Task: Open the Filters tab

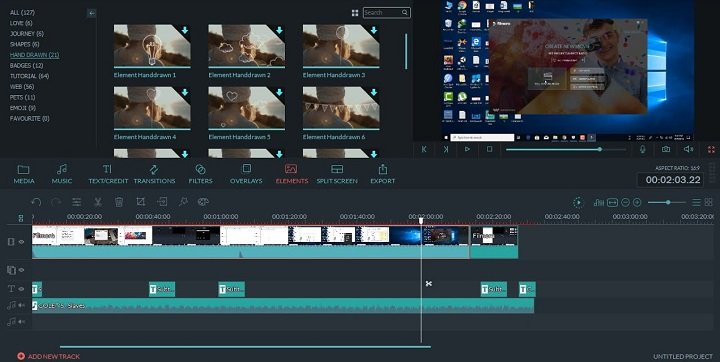Action: 200,175
